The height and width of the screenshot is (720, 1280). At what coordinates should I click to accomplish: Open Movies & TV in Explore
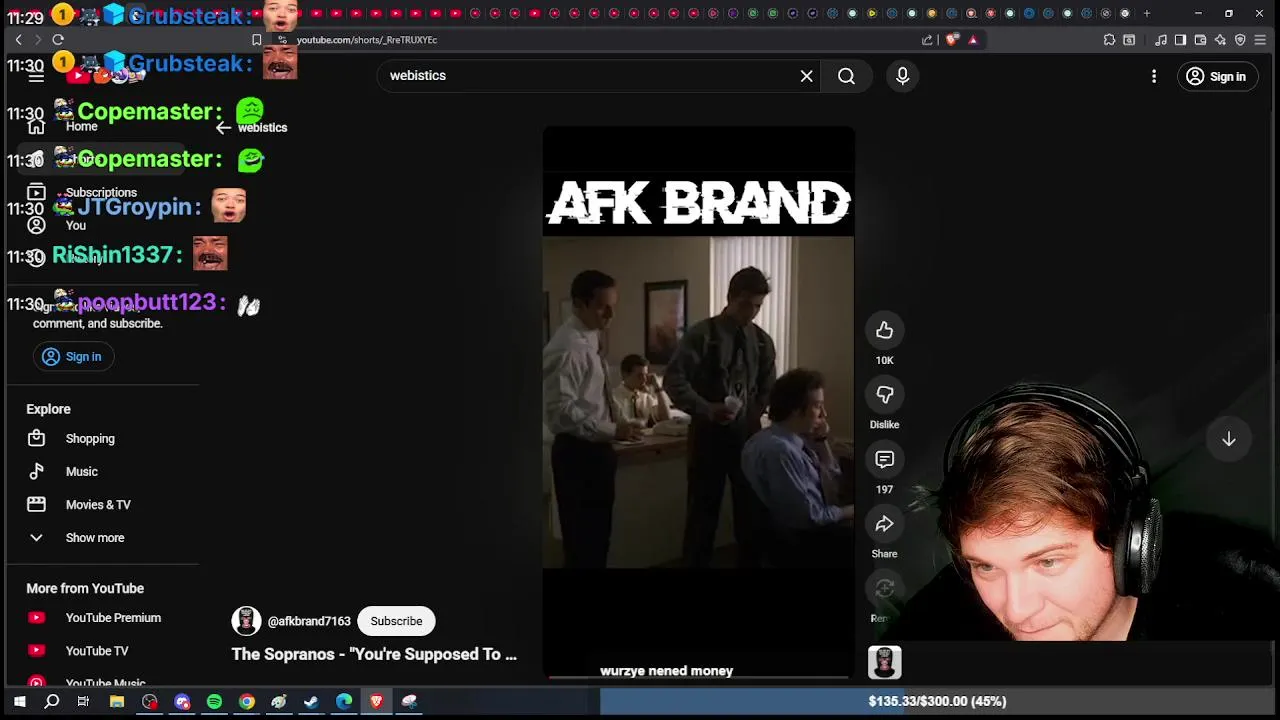pos(98,504)
